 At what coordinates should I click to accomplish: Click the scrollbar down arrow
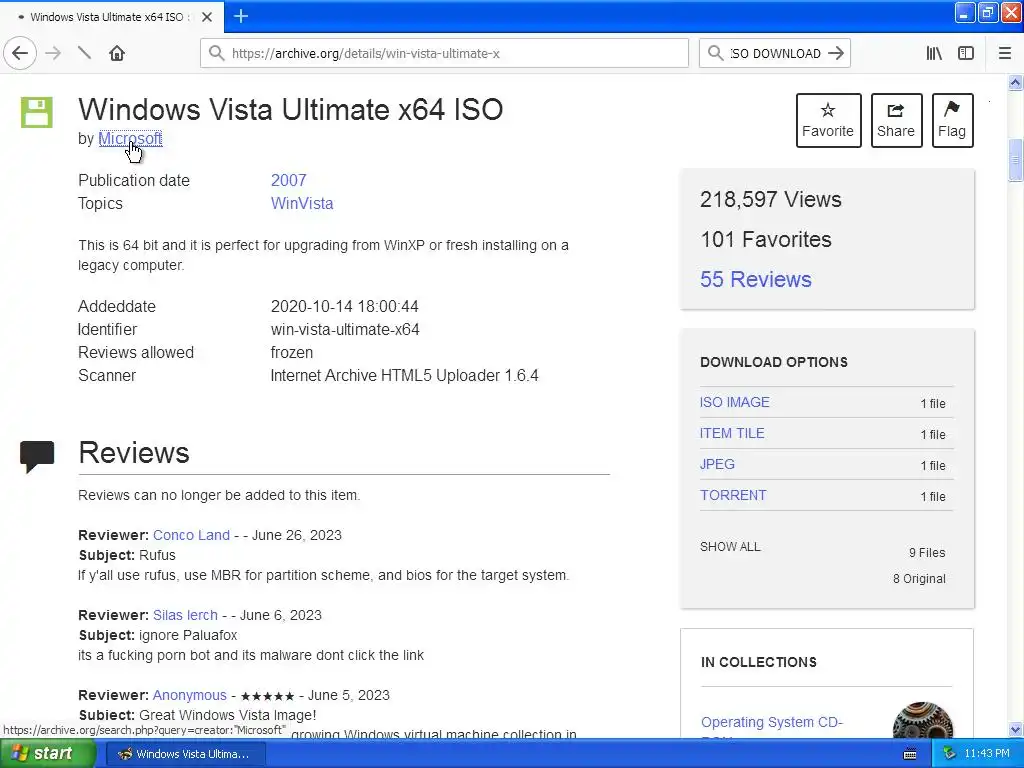click(x=1015, y=729)
